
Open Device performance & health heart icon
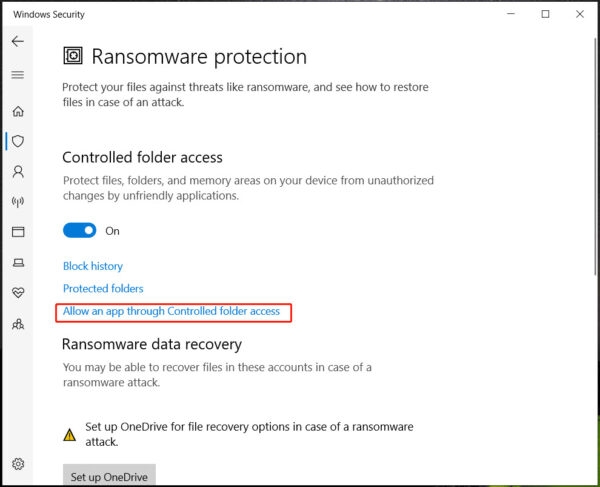17,293
